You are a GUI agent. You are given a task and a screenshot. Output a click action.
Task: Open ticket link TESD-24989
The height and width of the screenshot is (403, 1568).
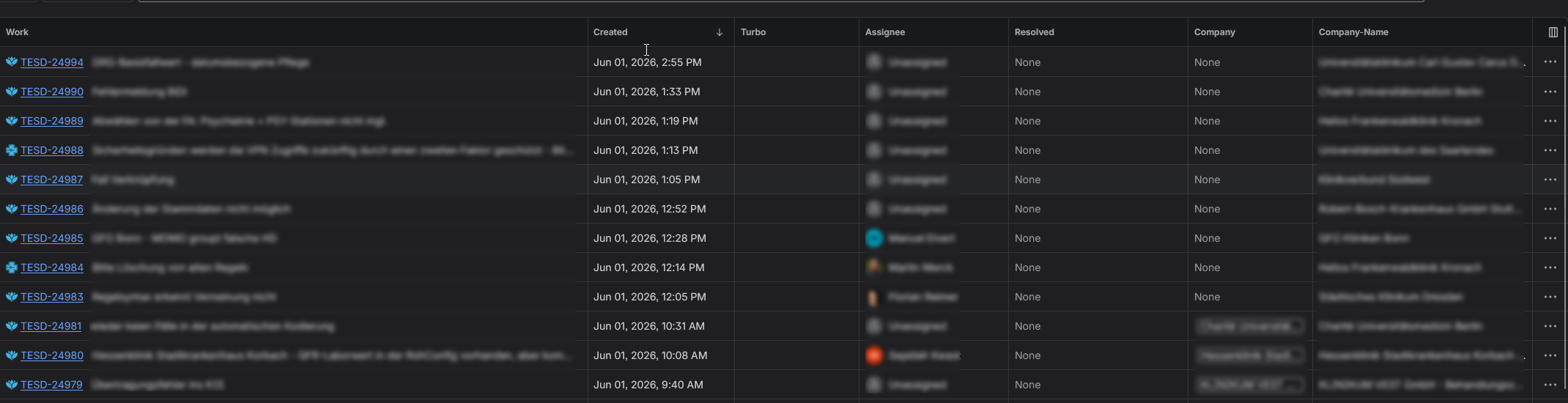point(52,121)
